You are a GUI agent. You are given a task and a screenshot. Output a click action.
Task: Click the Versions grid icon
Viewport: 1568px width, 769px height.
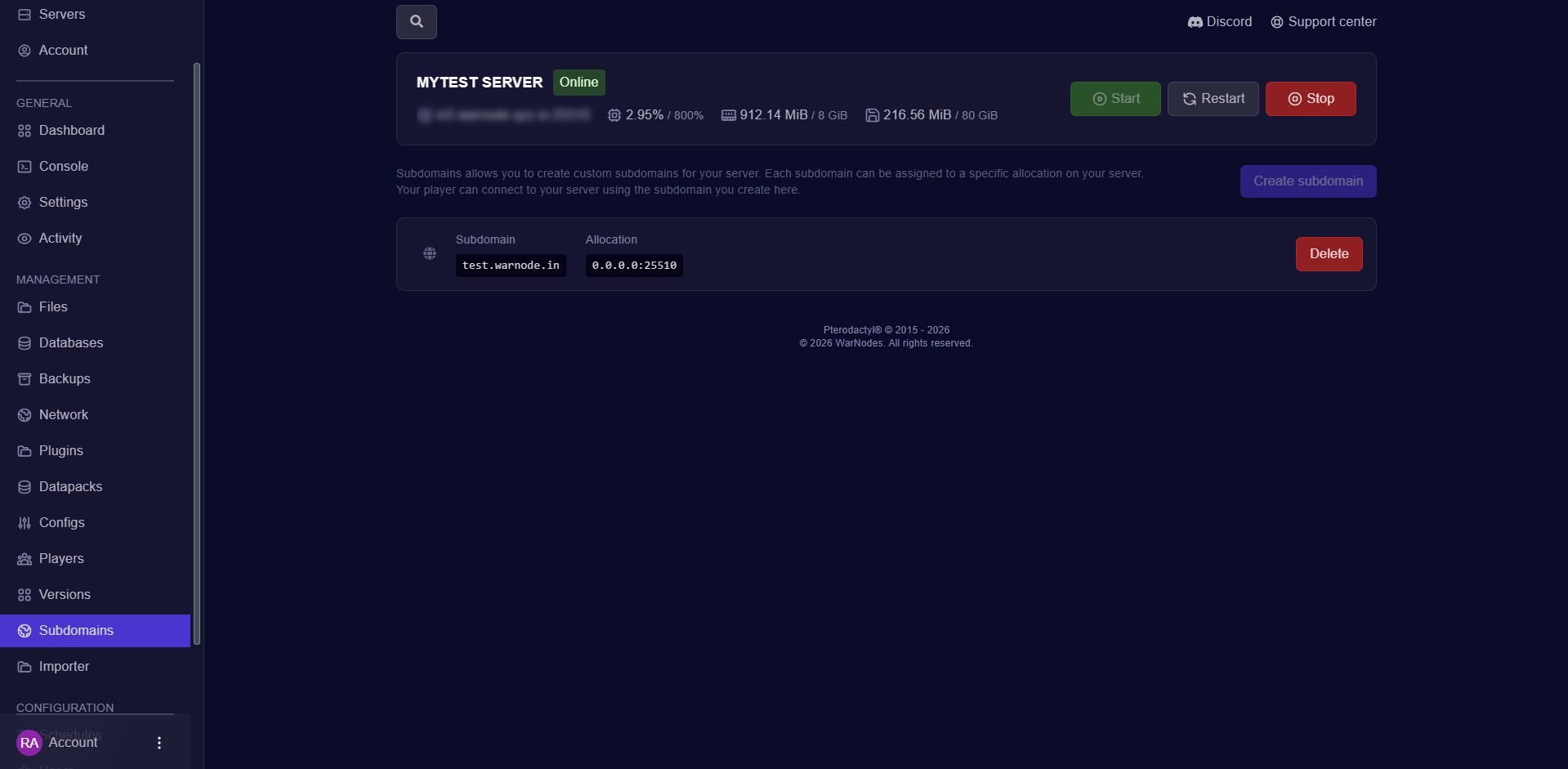tap(25, 595)
